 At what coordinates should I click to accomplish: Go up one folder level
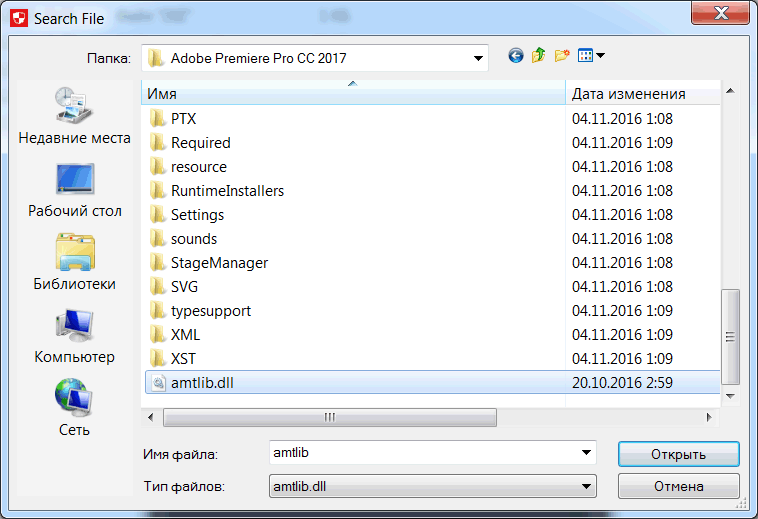pyautogui.click(x=539, y=56)
